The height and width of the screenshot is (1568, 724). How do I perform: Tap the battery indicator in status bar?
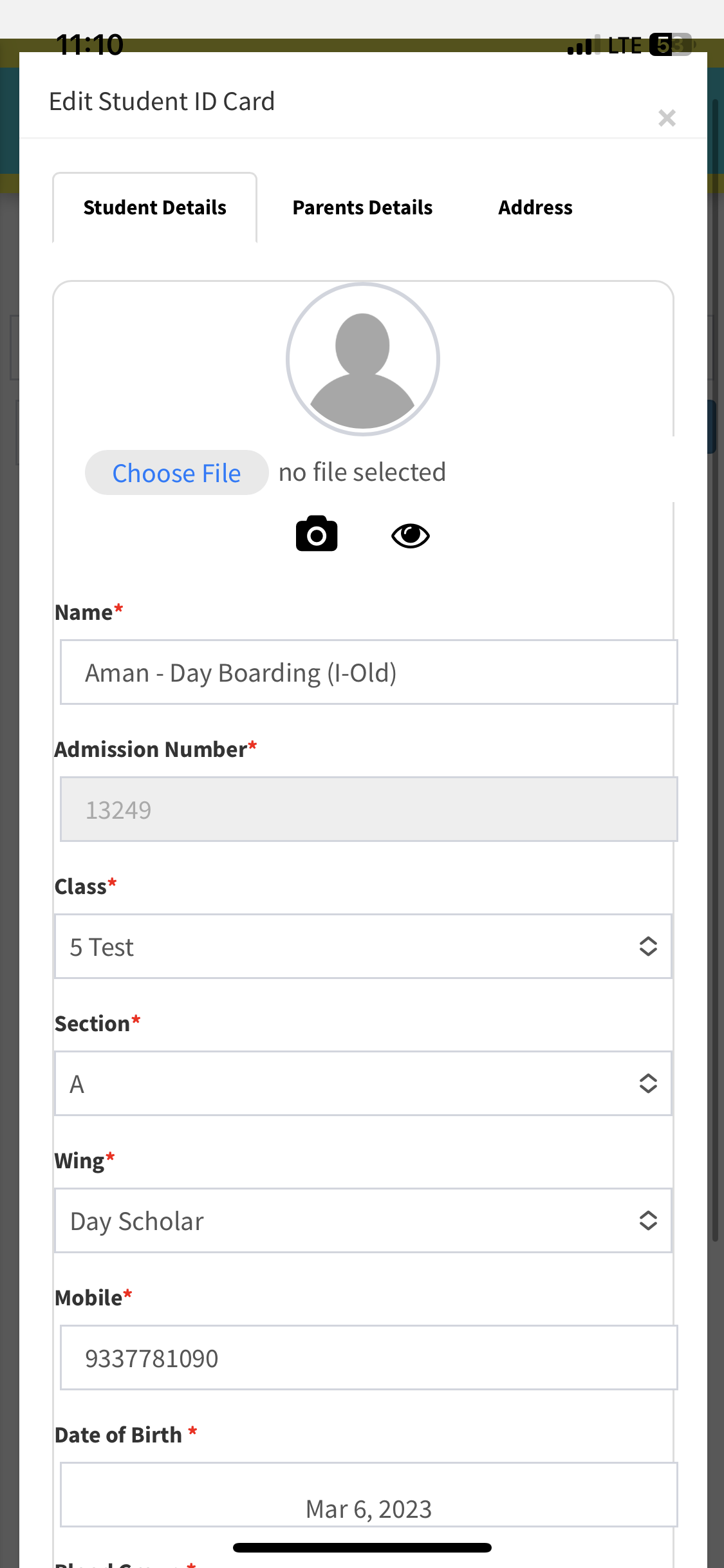point(671,45)
